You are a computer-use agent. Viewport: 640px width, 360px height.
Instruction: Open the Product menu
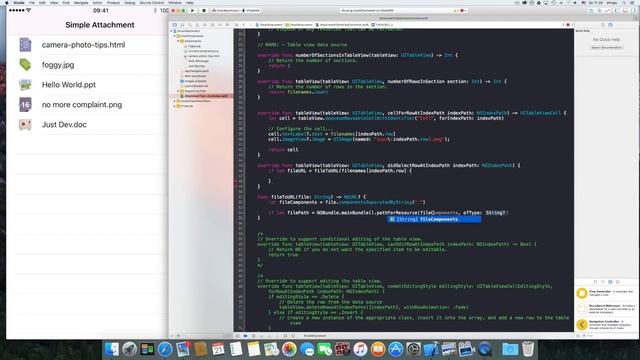[x=113, y=2]
